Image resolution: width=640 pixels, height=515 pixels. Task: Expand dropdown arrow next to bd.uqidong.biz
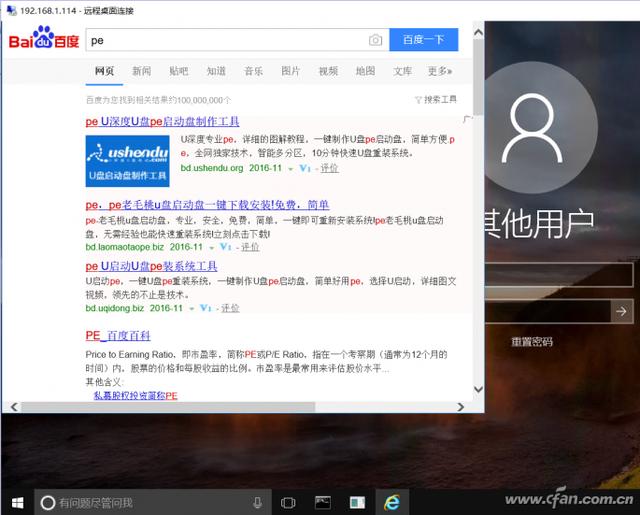pyautogui.click(x=191, y=309)
